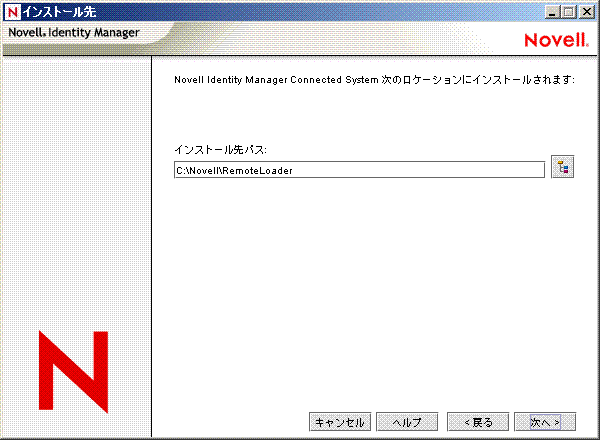Click the インストール先パス: label
600x440 pixels.
(x=220, y=149)
